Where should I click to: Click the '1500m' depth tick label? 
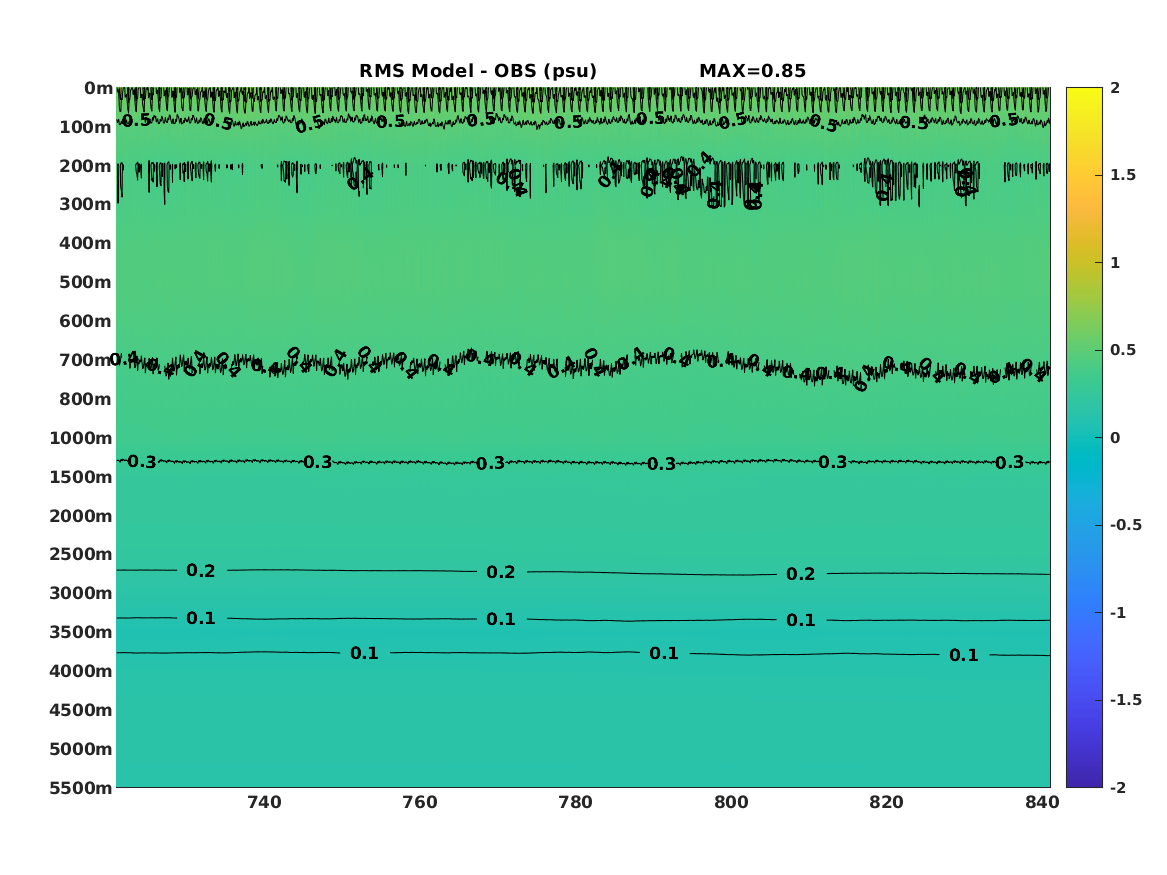pyautogui.click(x=81, y=477)
